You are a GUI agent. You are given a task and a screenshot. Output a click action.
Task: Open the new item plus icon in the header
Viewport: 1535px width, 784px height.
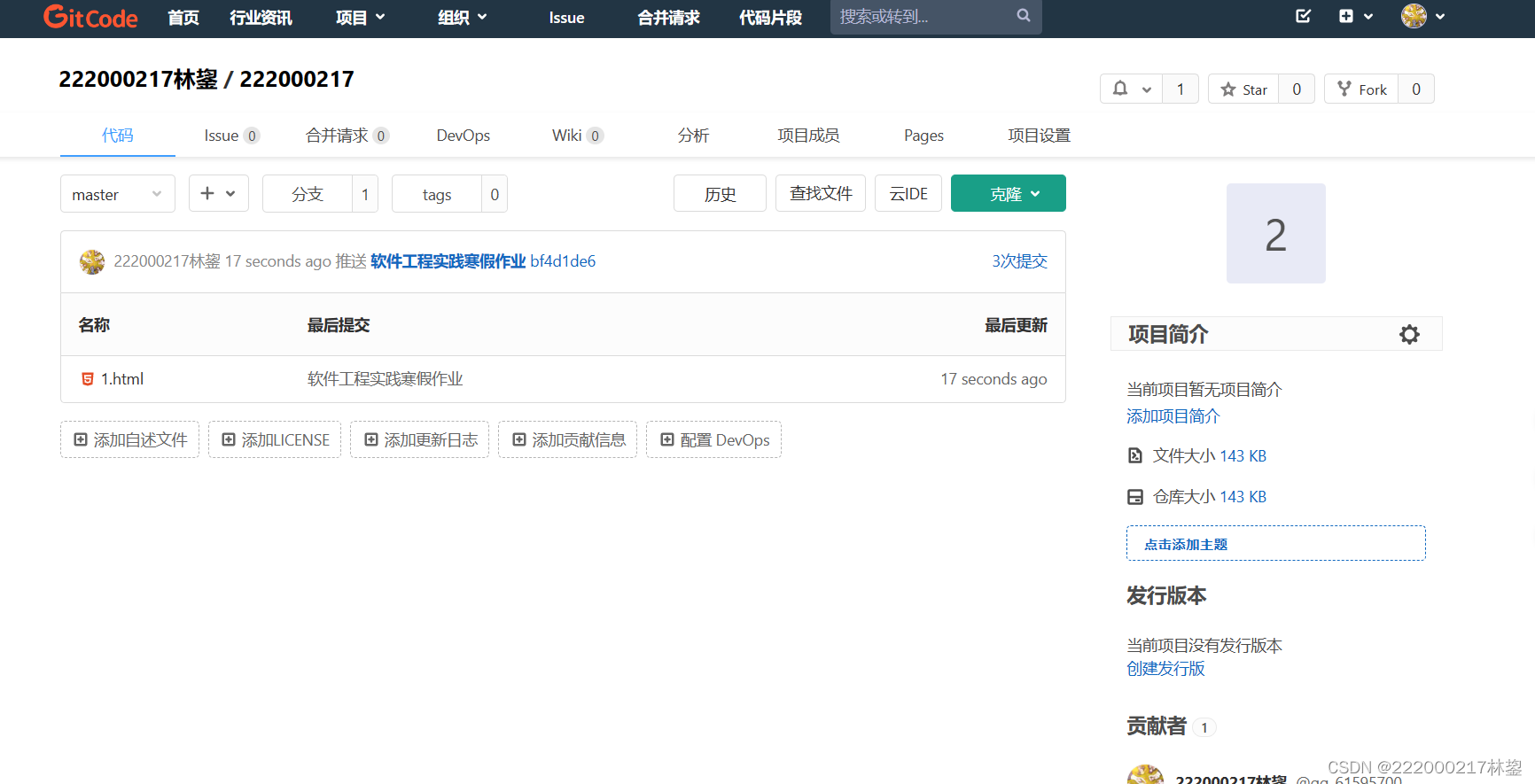(1346, 16)
